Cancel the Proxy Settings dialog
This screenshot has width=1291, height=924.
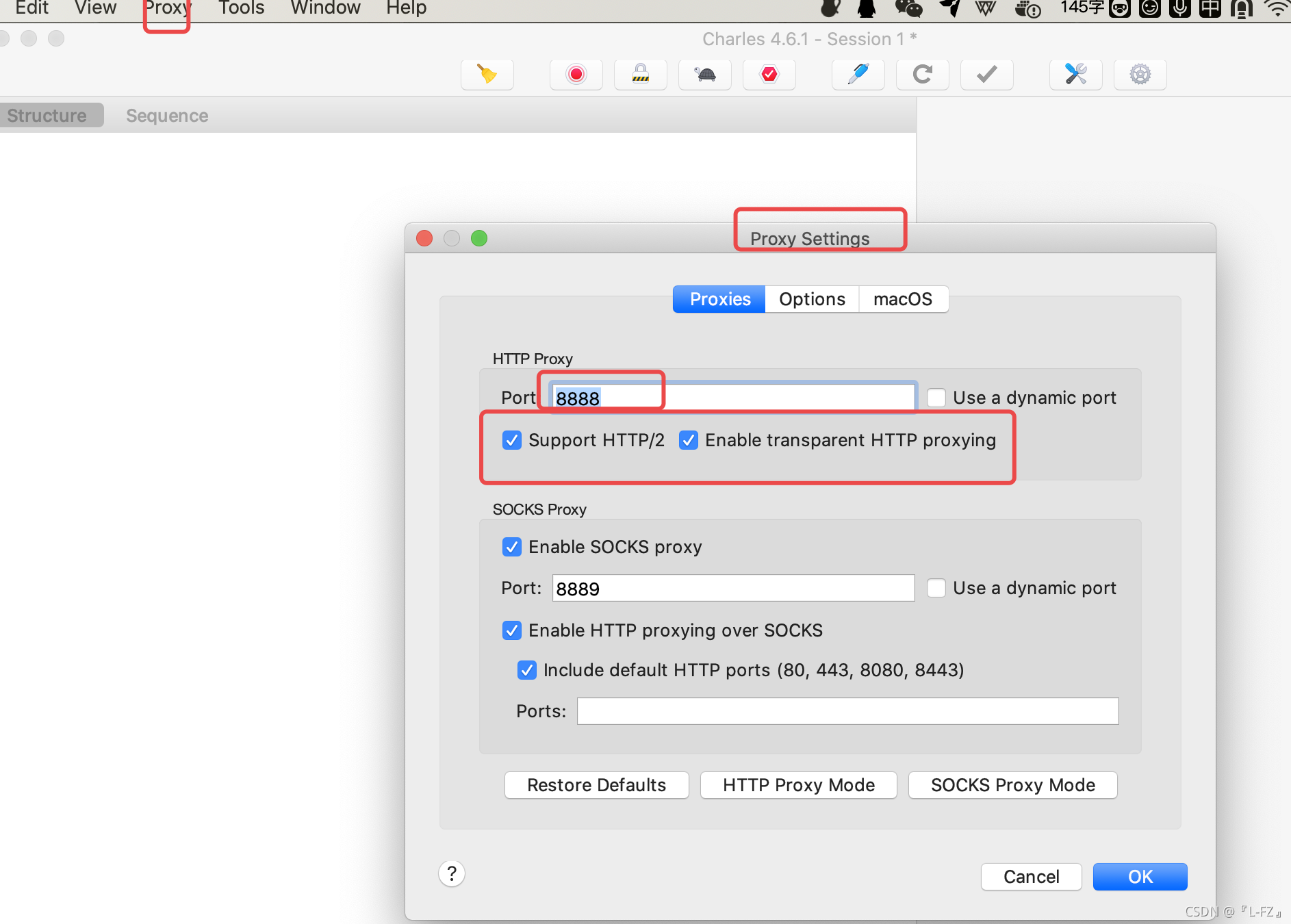[x=1032, y=877]
